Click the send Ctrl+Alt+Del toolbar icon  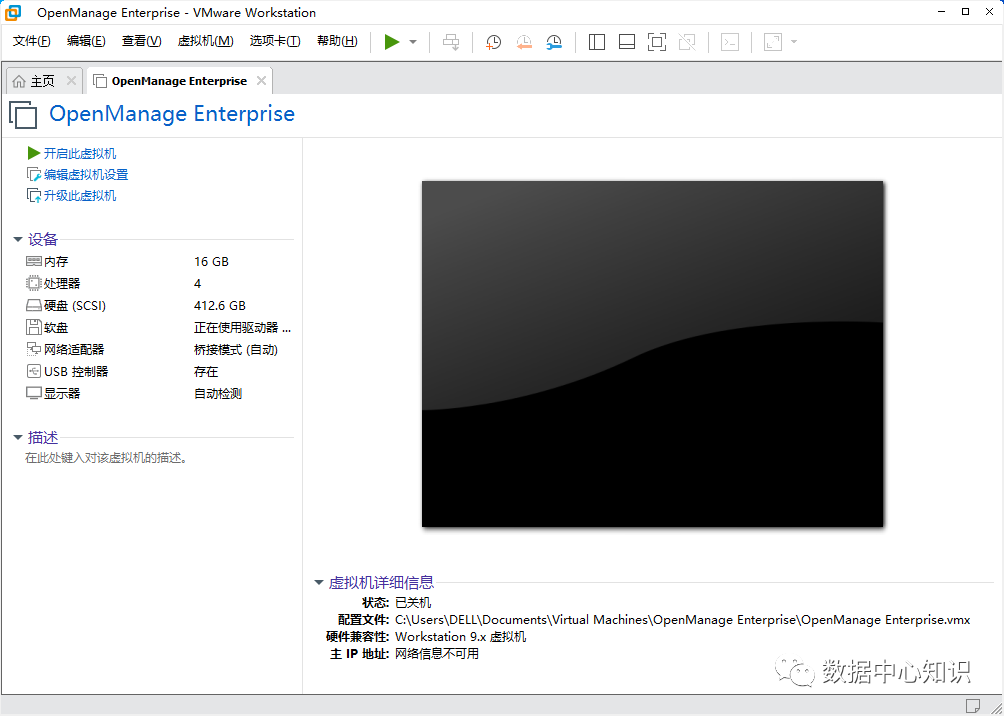[x=451, y=42]
